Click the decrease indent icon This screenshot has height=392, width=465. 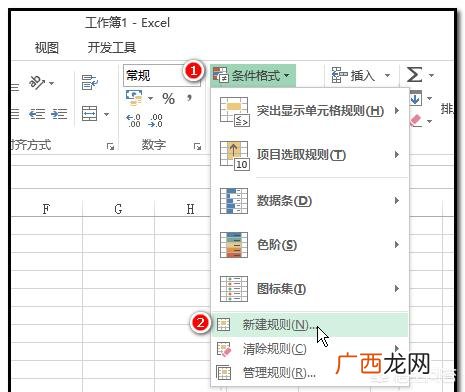coord(37,114)
